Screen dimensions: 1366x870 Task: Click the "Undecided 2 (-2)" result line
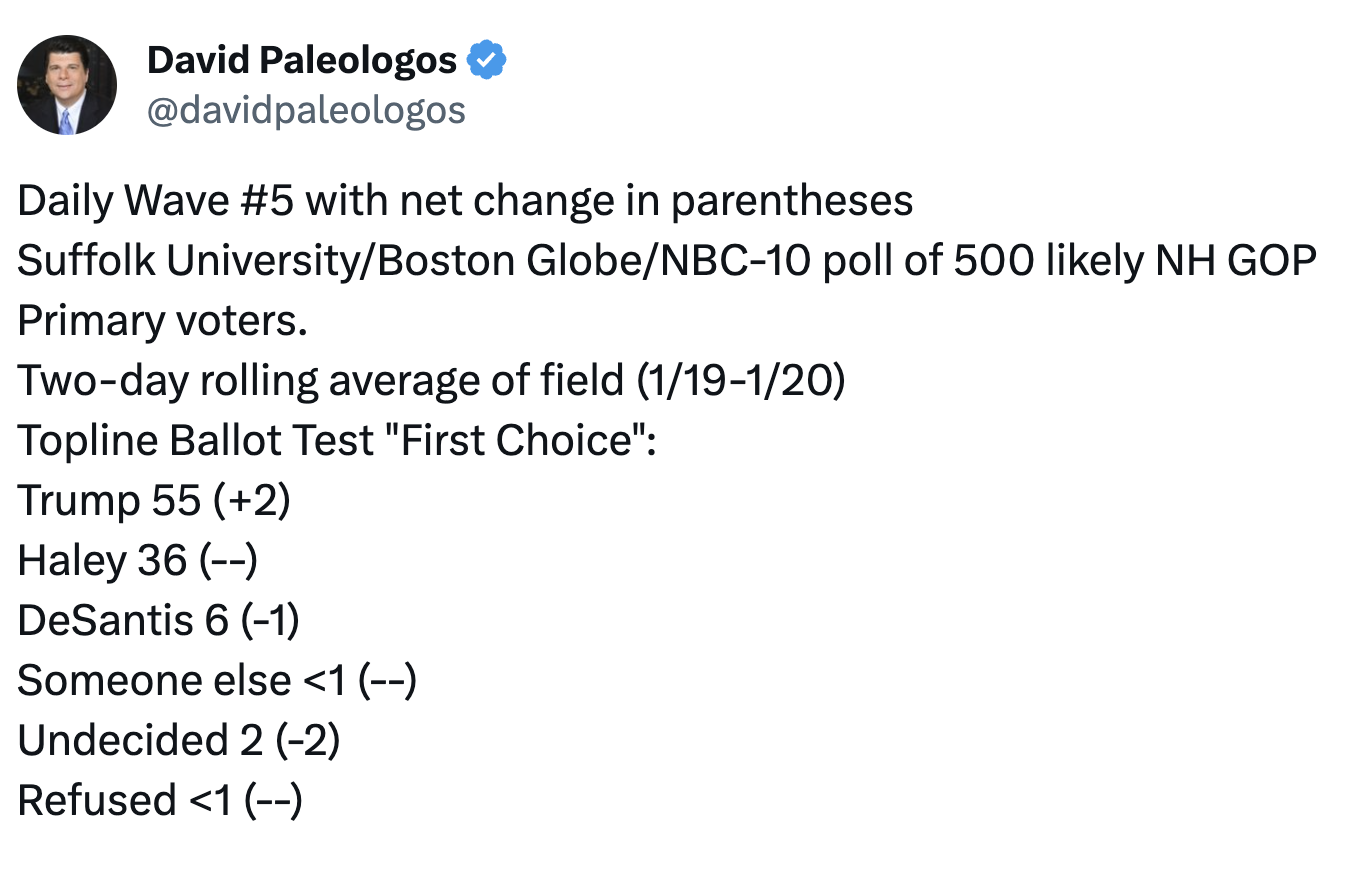point(179,741)
